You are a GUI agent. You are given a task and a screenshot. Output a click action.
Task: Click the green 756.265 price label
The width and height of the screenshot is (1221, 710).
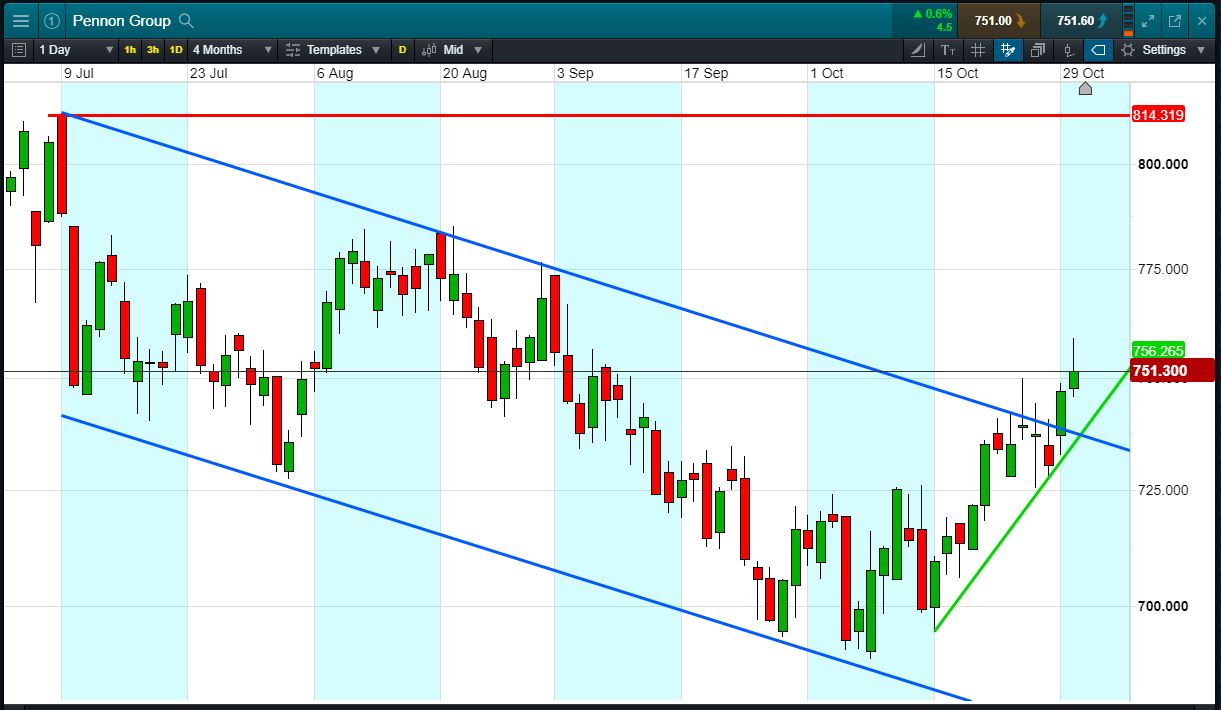[1158, 350]
